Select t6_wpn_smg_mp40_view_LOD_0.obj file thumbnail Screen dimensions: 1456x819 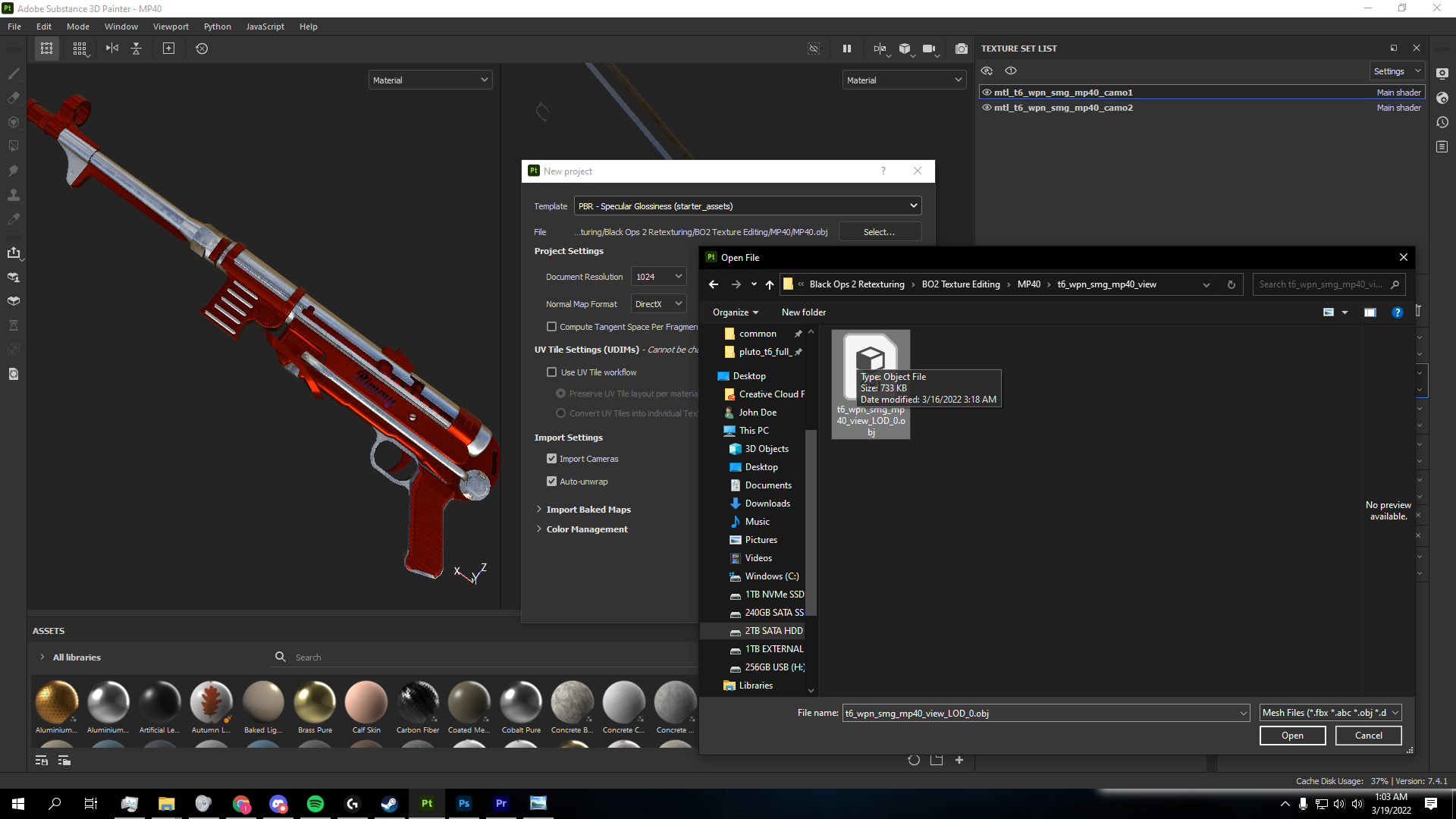[x=871, y=384]
